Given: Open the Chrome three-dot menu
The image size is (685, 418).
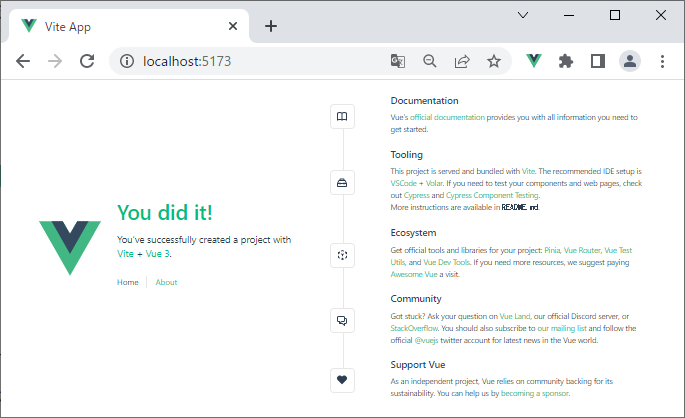Looking at the screenshot, I should (662, 61).
